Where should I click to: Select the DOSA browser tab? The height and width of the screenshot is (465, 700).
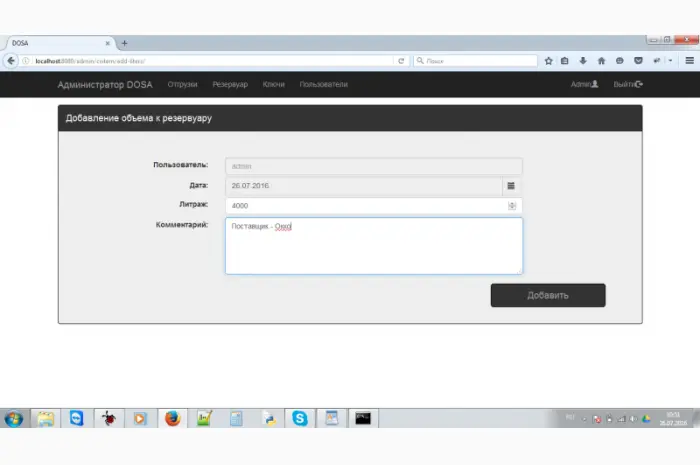click(60, 43)
